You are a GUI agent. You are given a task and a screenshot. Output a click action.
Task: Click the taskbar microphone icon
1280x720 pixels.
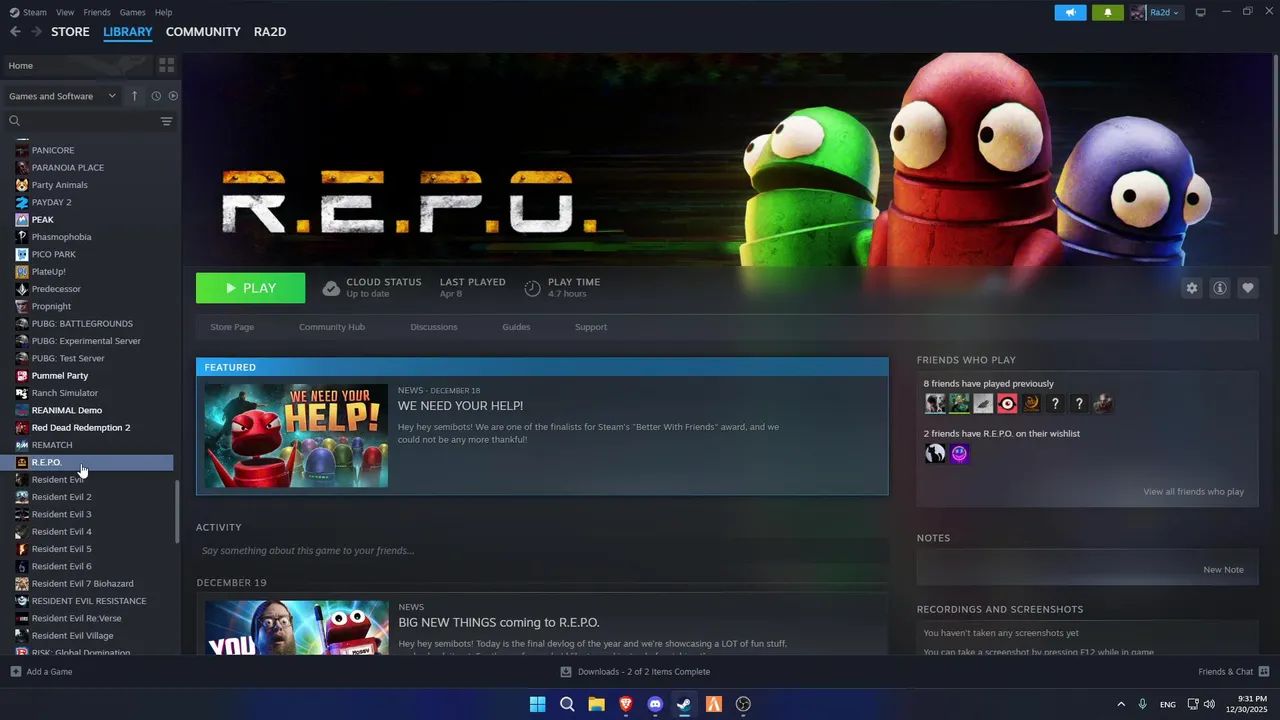(1142, 704)
